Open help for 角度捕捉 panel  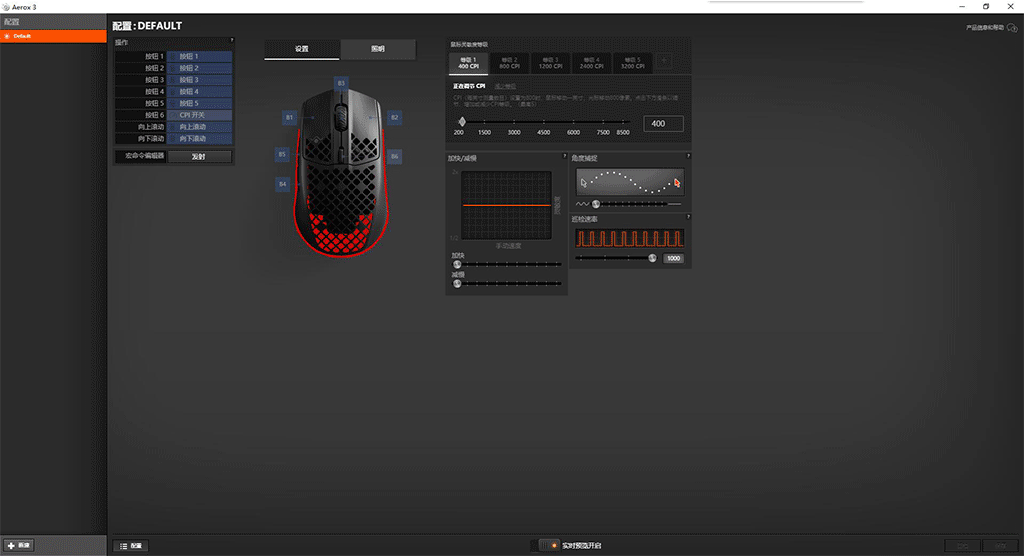[688, 156]
